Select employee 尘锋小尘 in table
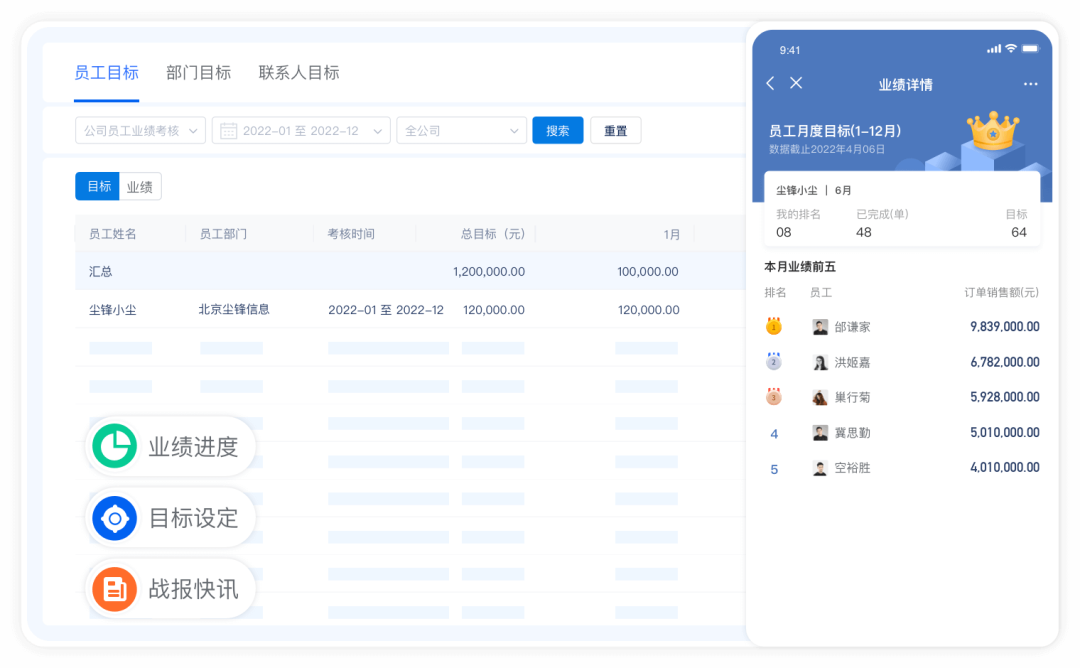Image resolution: width=1080 pixels, height=668 pixels. [112, 310]
